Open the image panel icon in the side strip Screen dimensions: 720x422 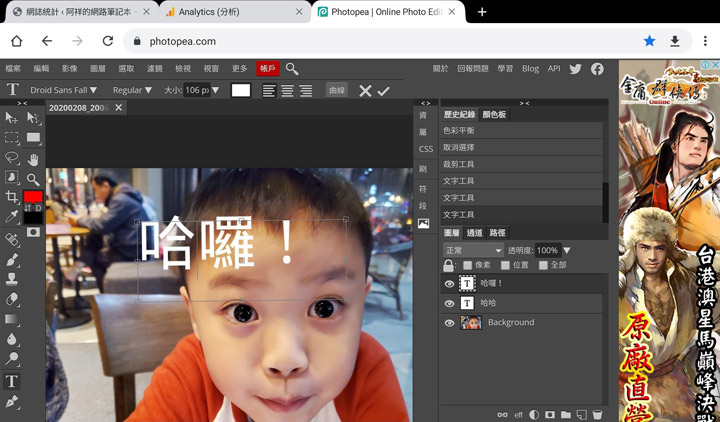point(423,224)
